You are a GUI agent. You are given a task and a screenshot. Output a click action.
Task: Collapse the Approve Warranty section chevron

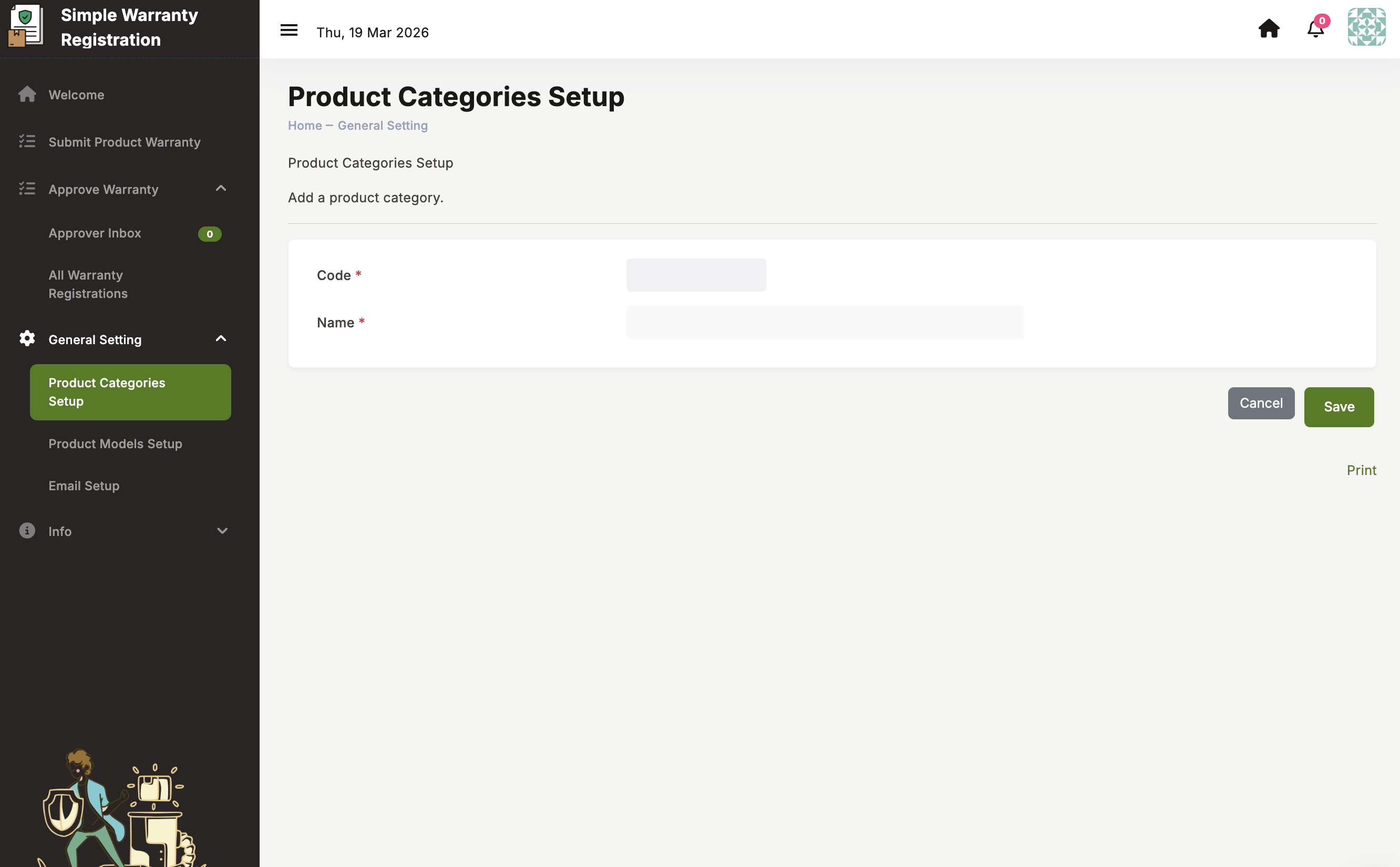[x=221, y=188]
